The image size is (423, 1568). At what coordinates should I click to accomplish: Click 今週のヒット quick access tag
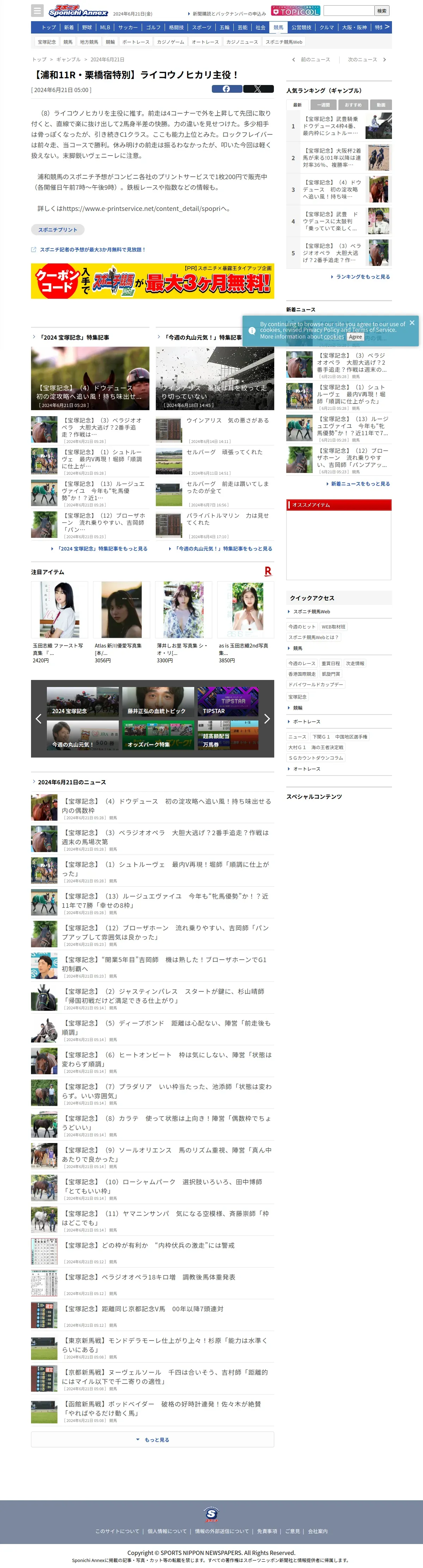click(x=302, y=626)
